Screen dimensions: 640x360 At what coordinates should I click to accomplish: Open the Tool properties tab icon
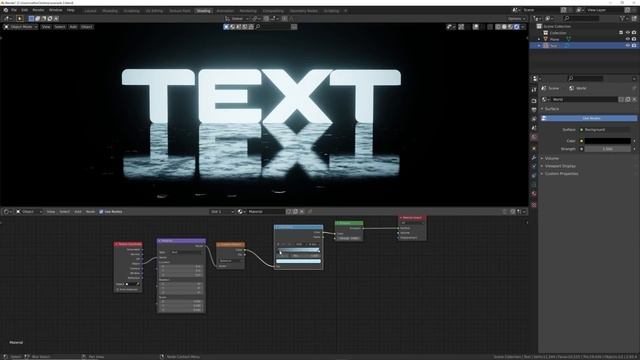tap(534, 89)
